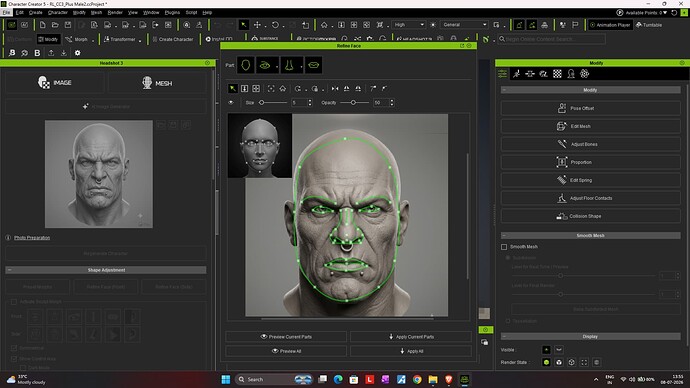690x388 pixels.
Task: Switch to the MESH tab in Headshot
Action: 157,83
